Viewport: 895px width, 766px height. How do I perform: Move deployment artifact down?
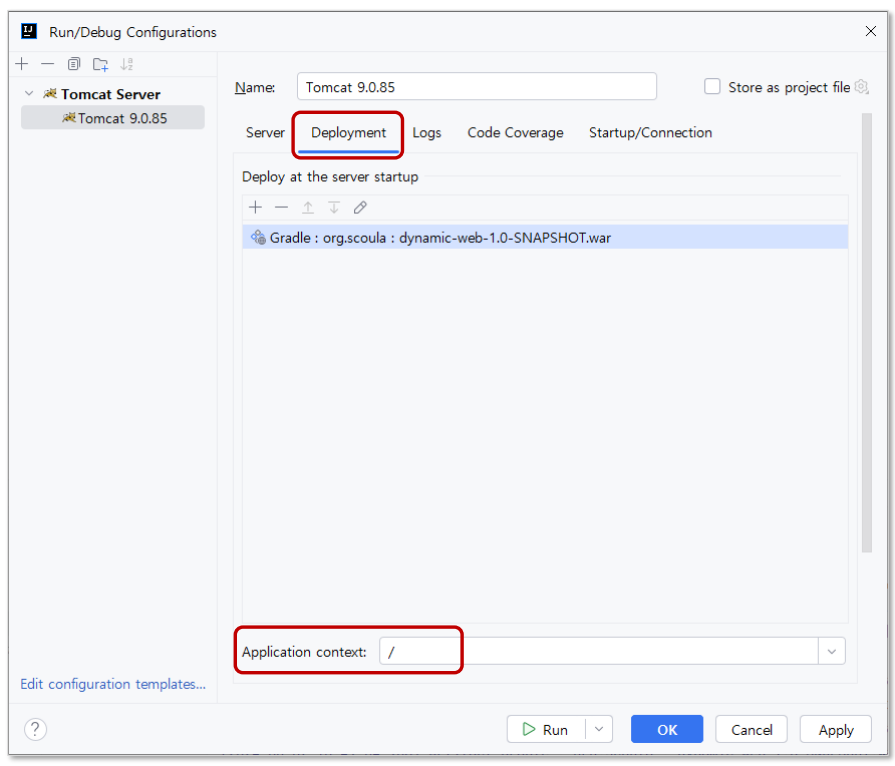click(x=334, y=207)
